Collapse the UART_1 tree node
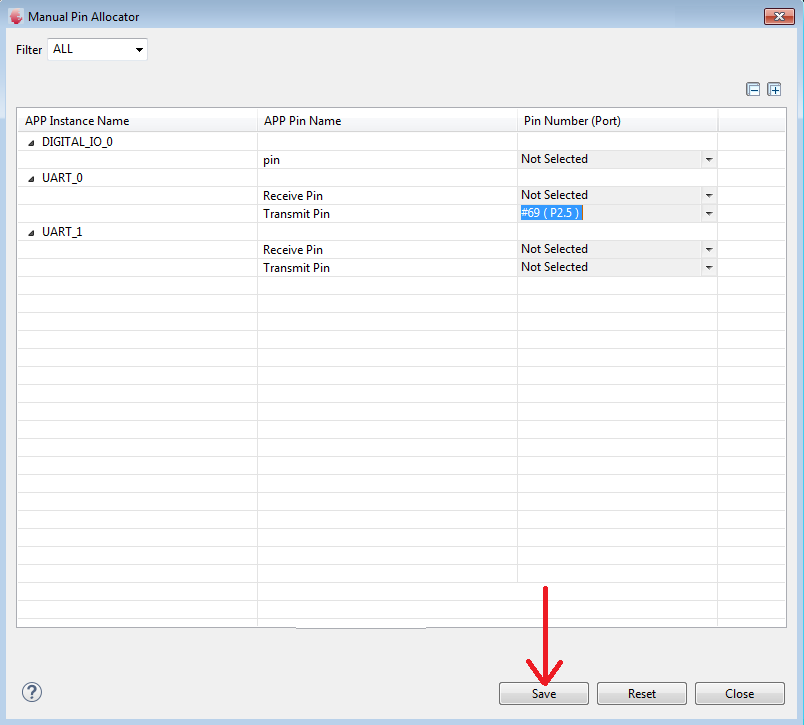 [x=31, y=232]
